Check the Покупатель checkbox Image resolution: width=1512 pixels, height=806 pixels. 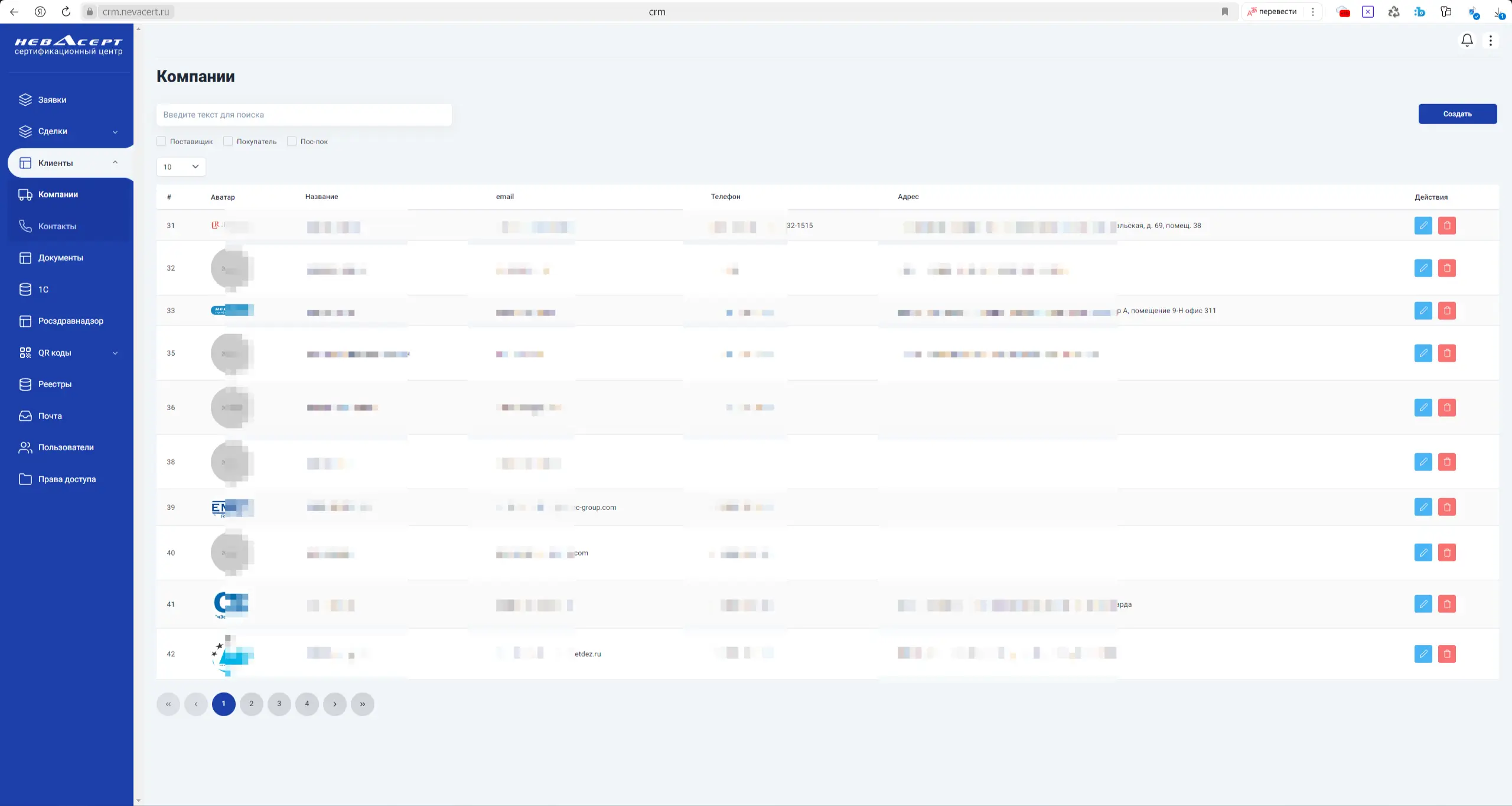(227, 141)
